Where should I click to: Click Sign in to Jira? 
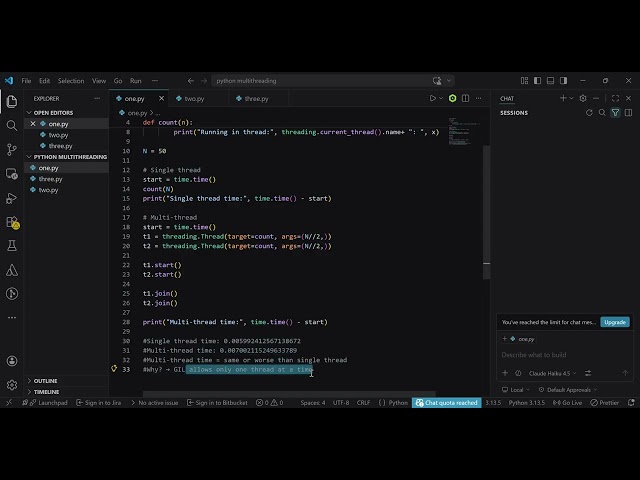pyautogui.click(x=99, y=402)
